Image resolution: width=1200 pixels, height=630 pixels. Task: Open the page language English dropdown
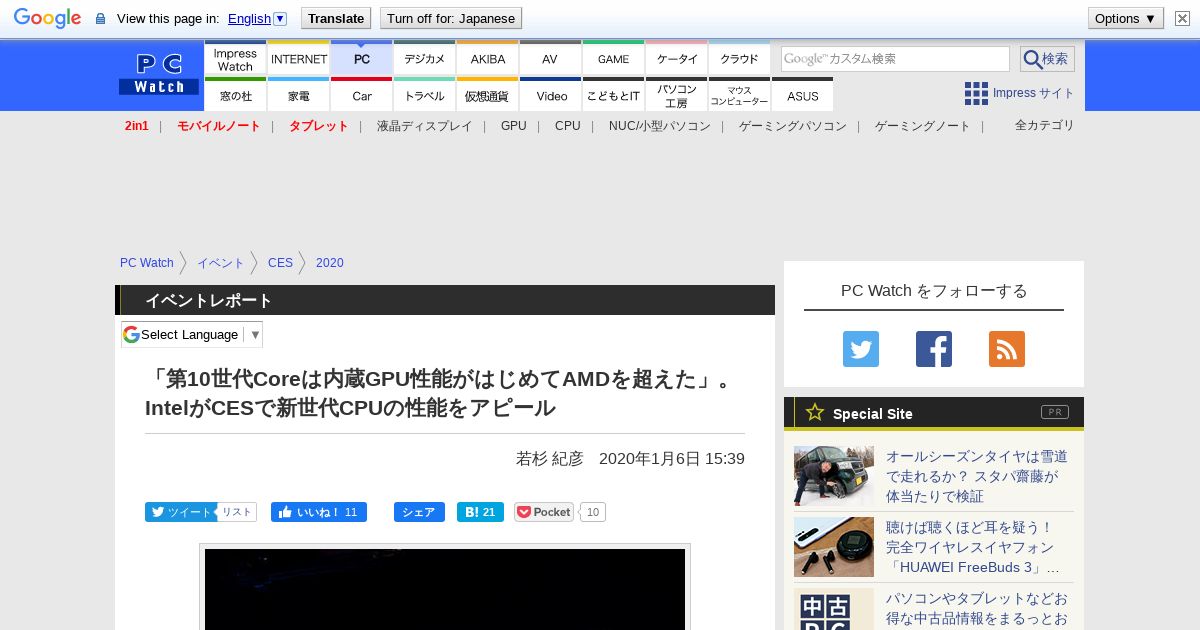click(257, 18)
